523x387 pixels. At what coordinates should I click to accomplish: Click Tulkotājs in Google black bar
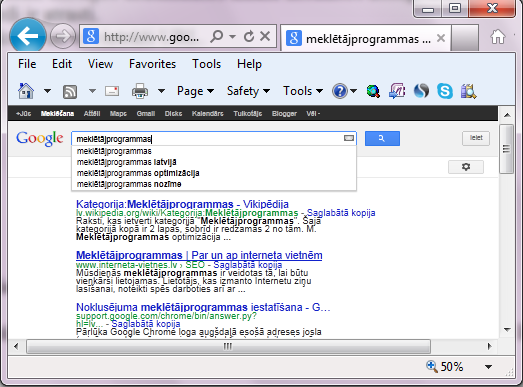pos(247,113)
